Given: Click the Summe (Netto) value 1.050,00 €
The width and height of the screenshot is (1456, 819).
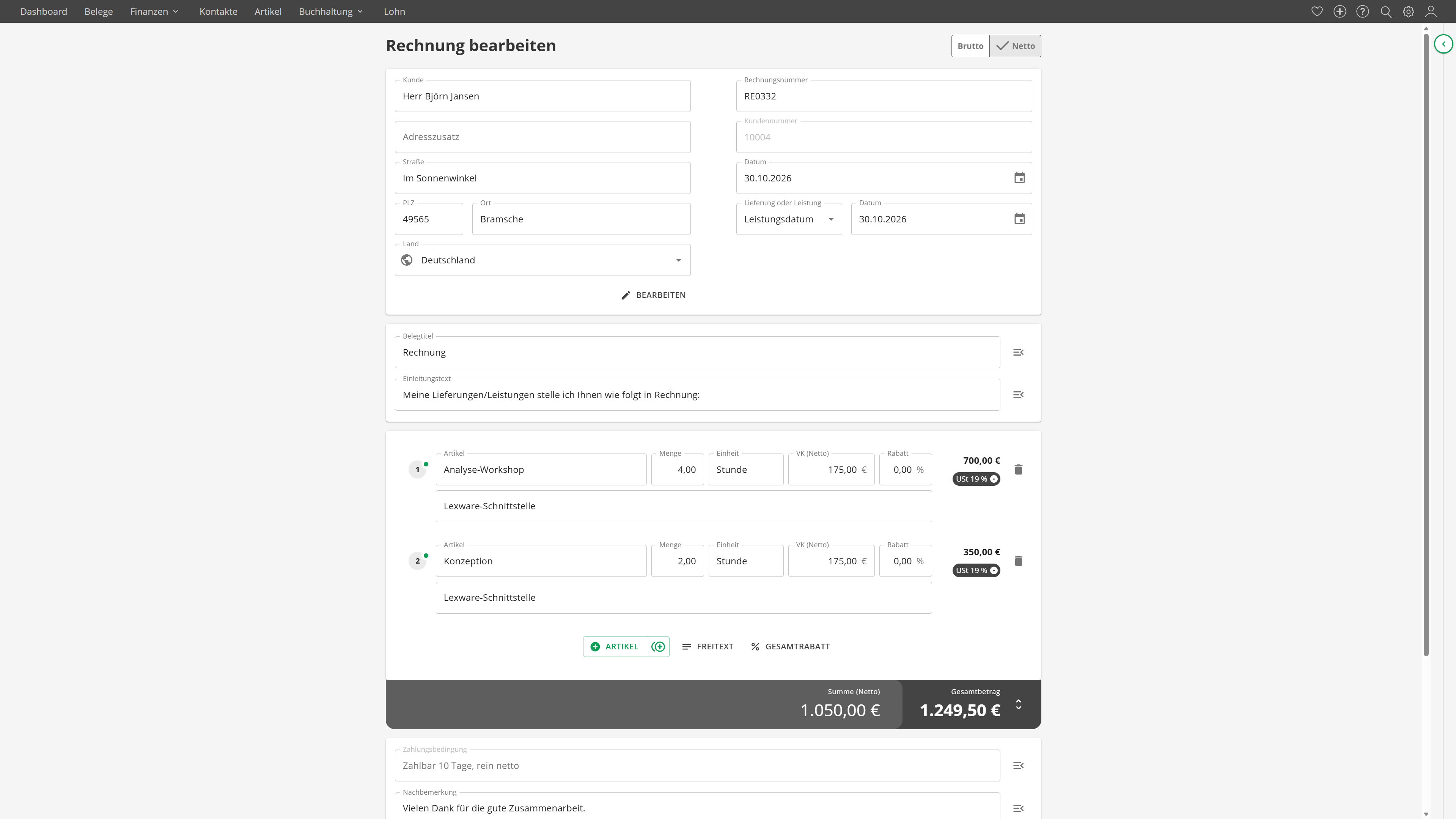Looking at the screenshot, I should click(840, 710).
